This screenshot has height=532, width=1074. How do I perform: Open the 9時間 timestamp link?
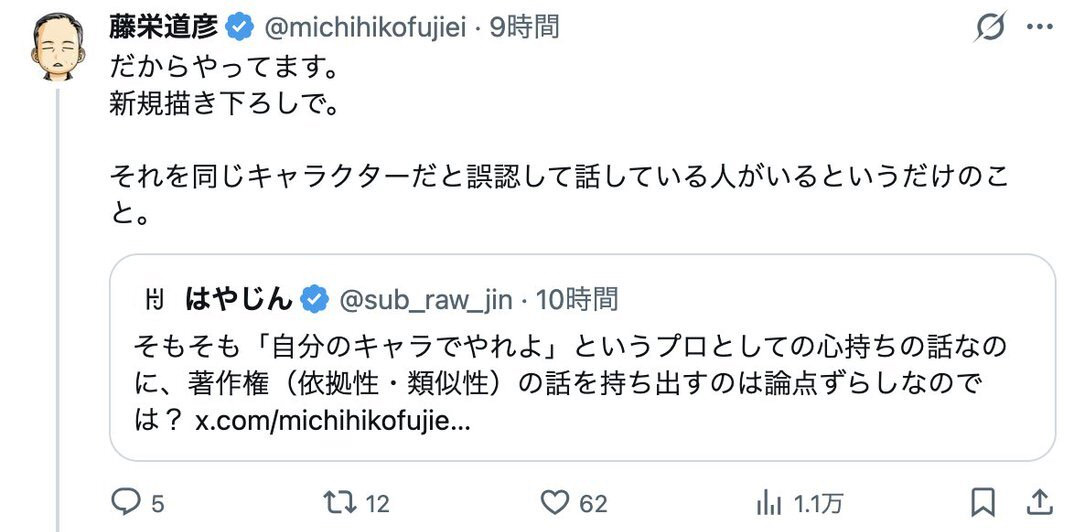(x=523, y=28)
